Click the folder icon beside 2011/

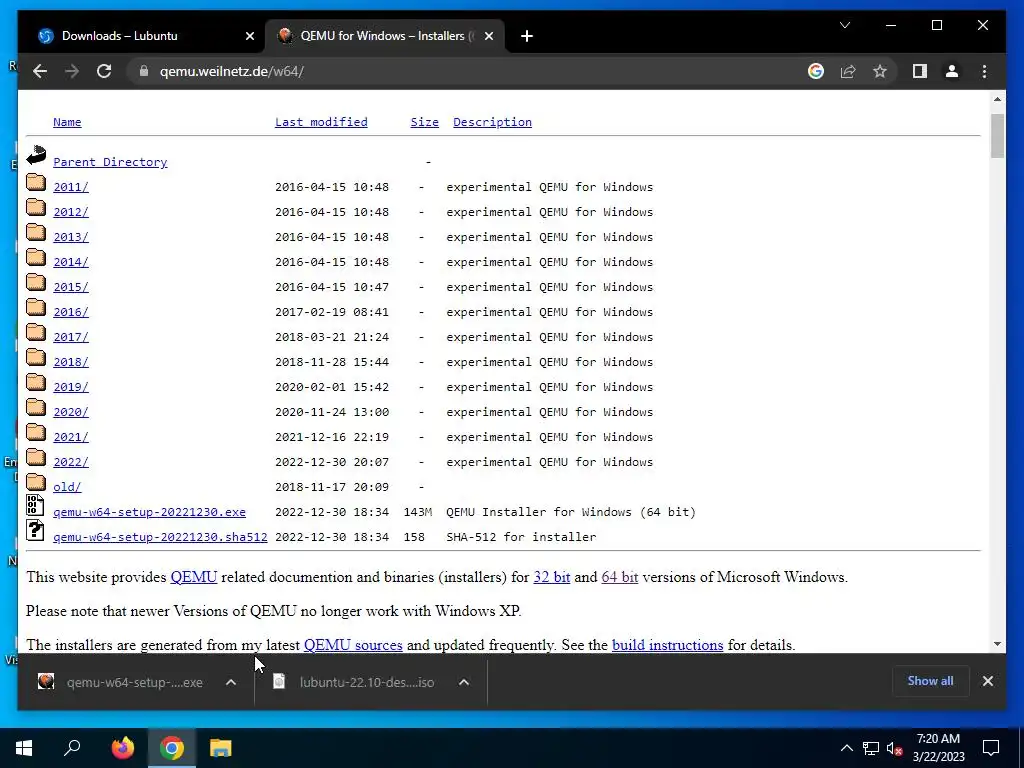[36, 182]
